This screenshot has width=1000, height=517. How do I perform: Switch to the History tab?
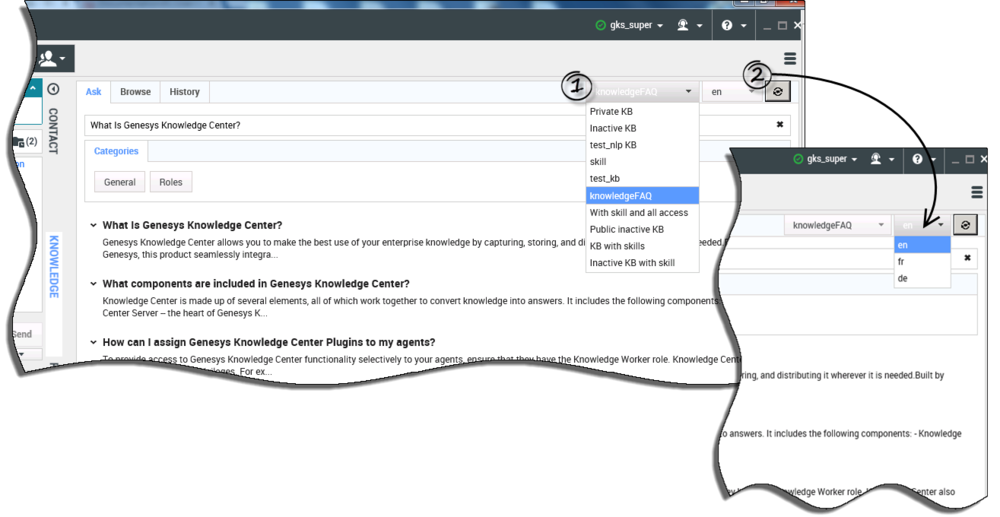(x=184, y=92)
